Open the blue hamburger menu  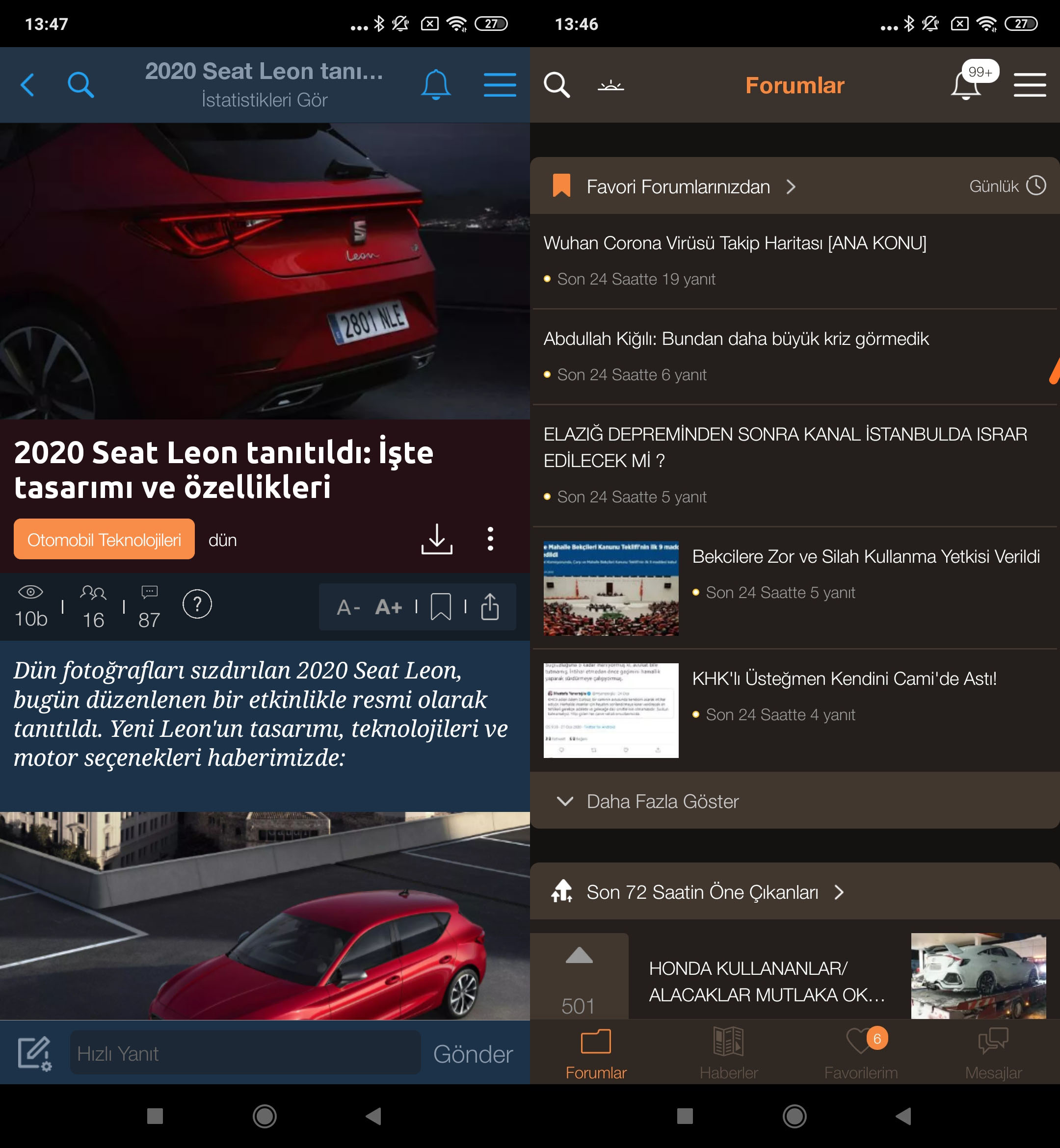[x=500, y=85]
